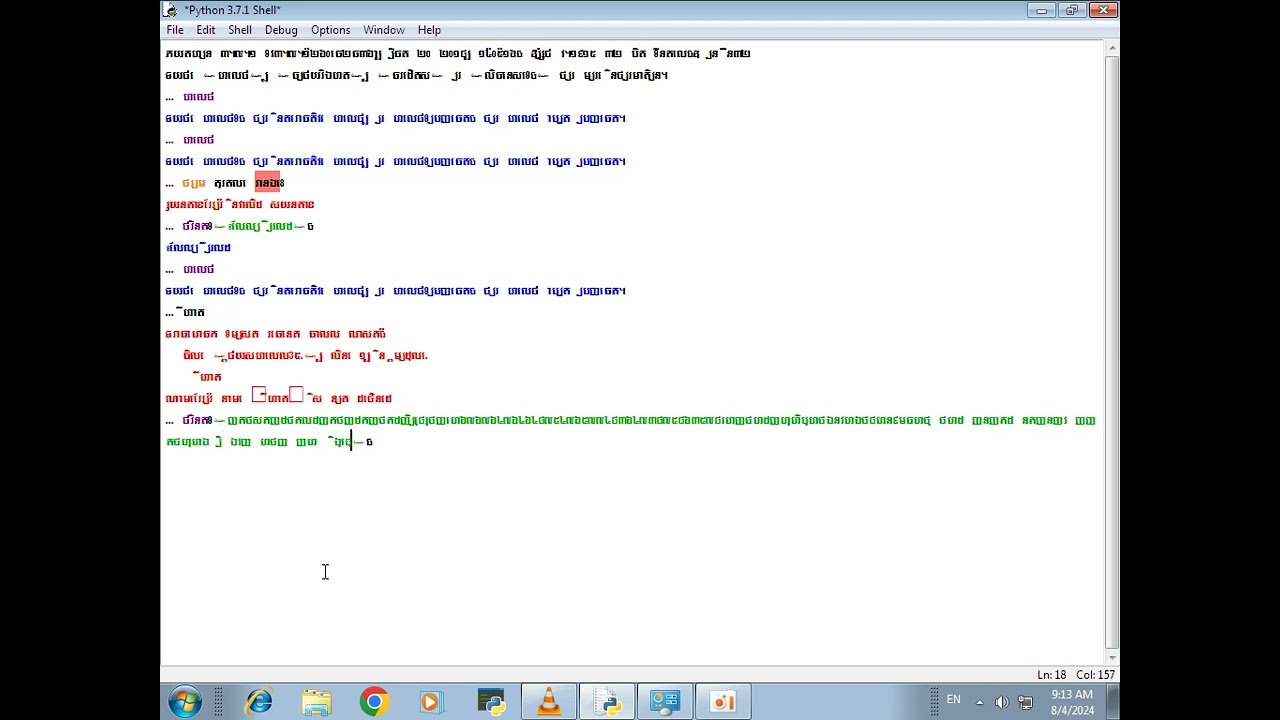Open the Help menu
This screenshot has height=720, width=1280.
429,30
